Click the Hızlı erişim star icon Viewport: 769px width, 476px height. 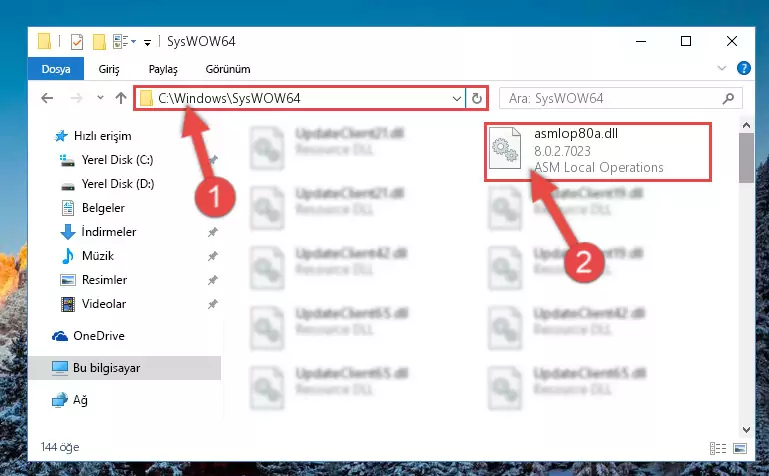pyautogui.click(x=61, y=136)
